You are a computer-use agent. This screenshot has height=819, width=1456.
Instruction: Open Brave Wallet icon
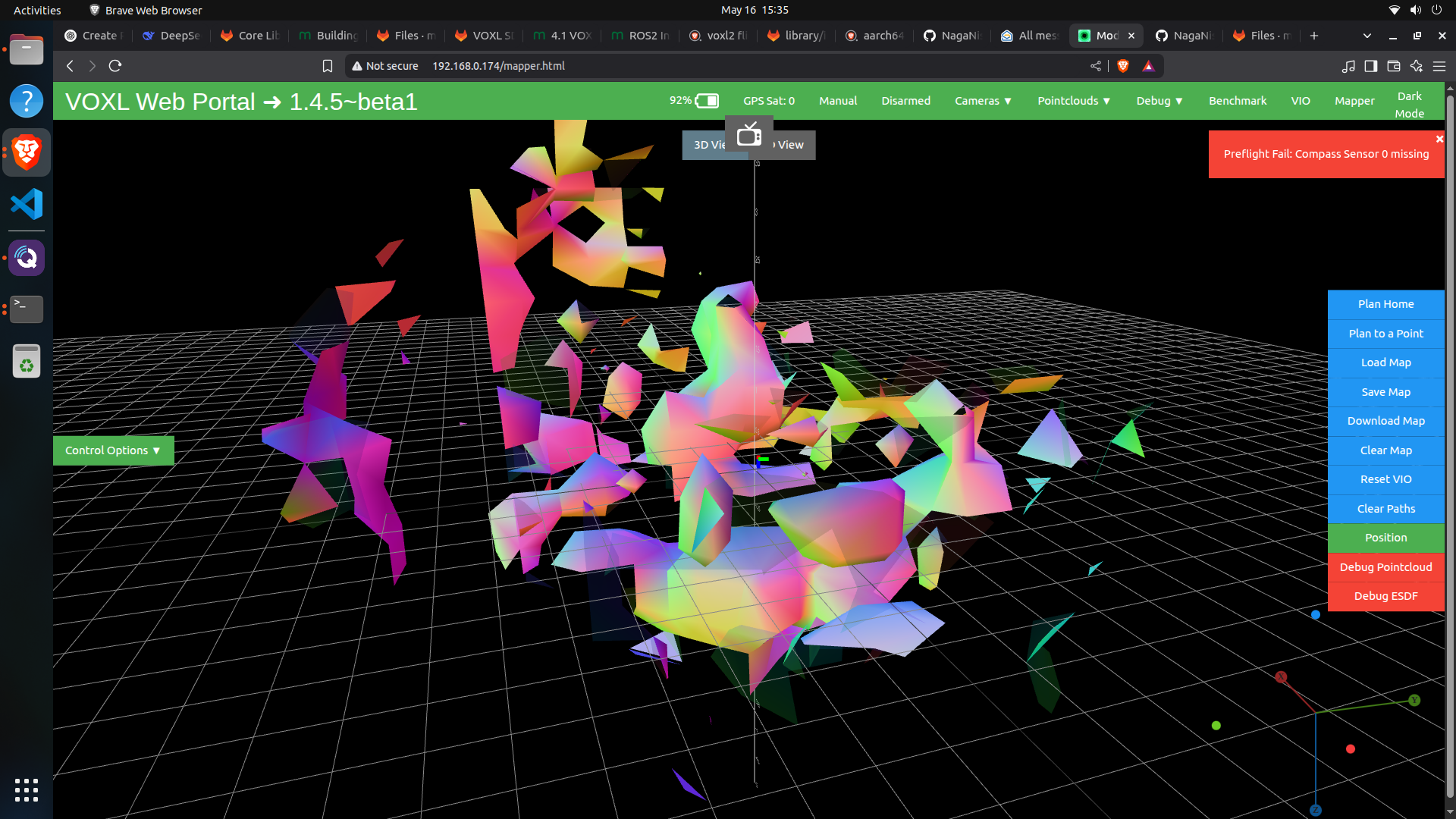click(x=1394, y=66)
